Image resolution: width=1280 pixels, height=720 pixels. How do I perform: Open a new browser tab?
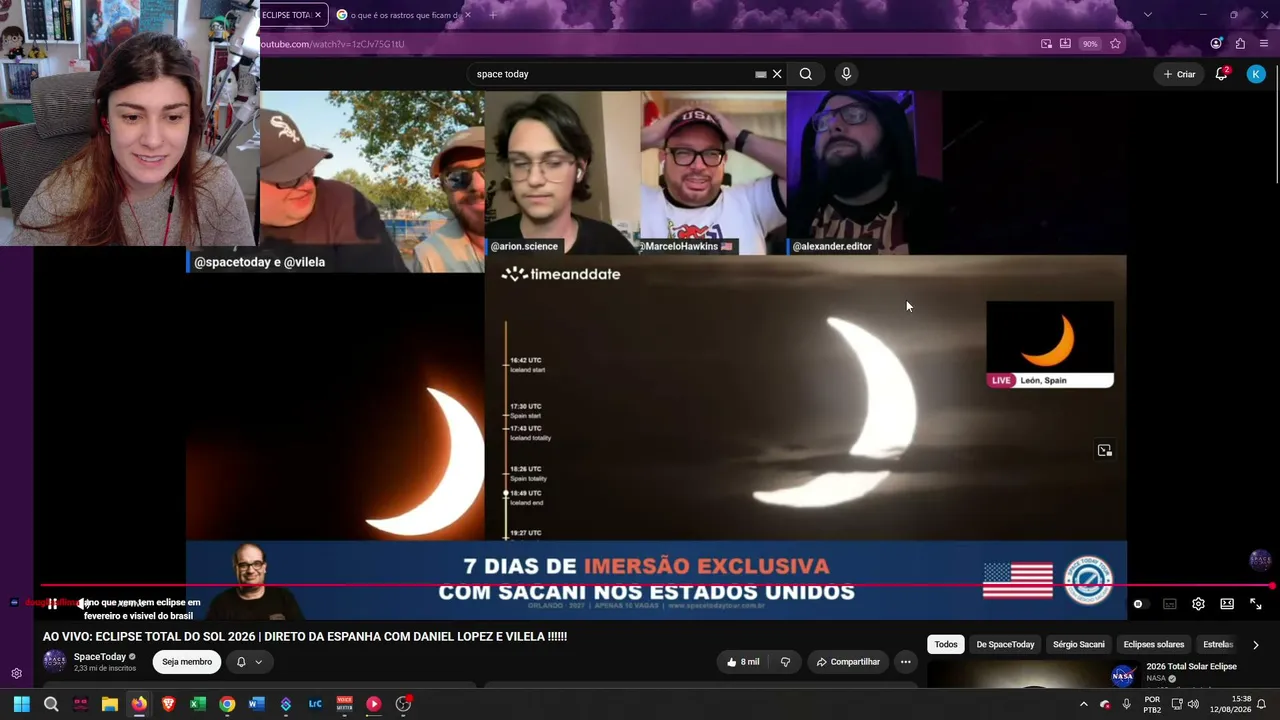493,15
